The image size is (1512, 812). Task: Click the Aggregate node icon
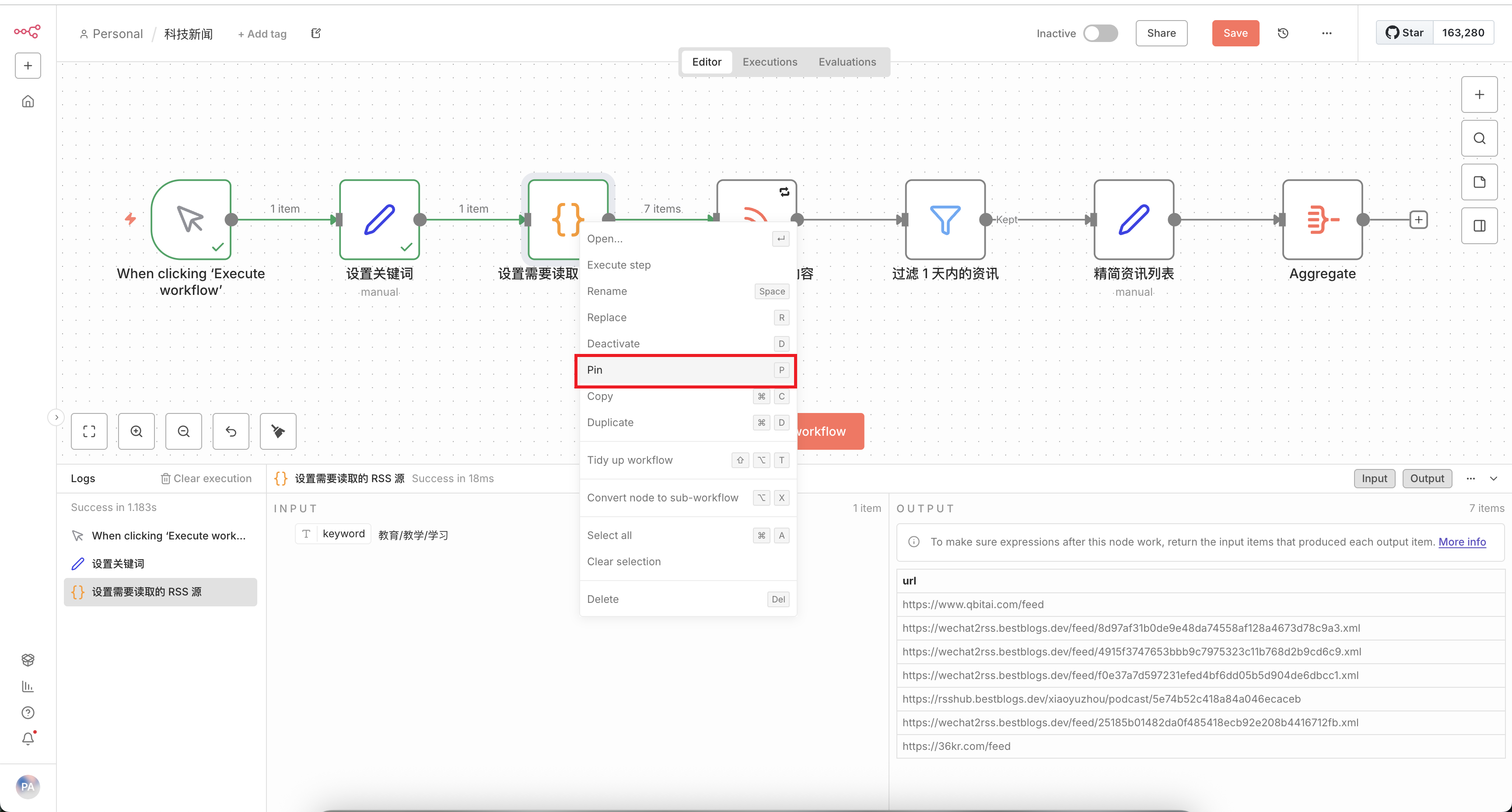1323,220
